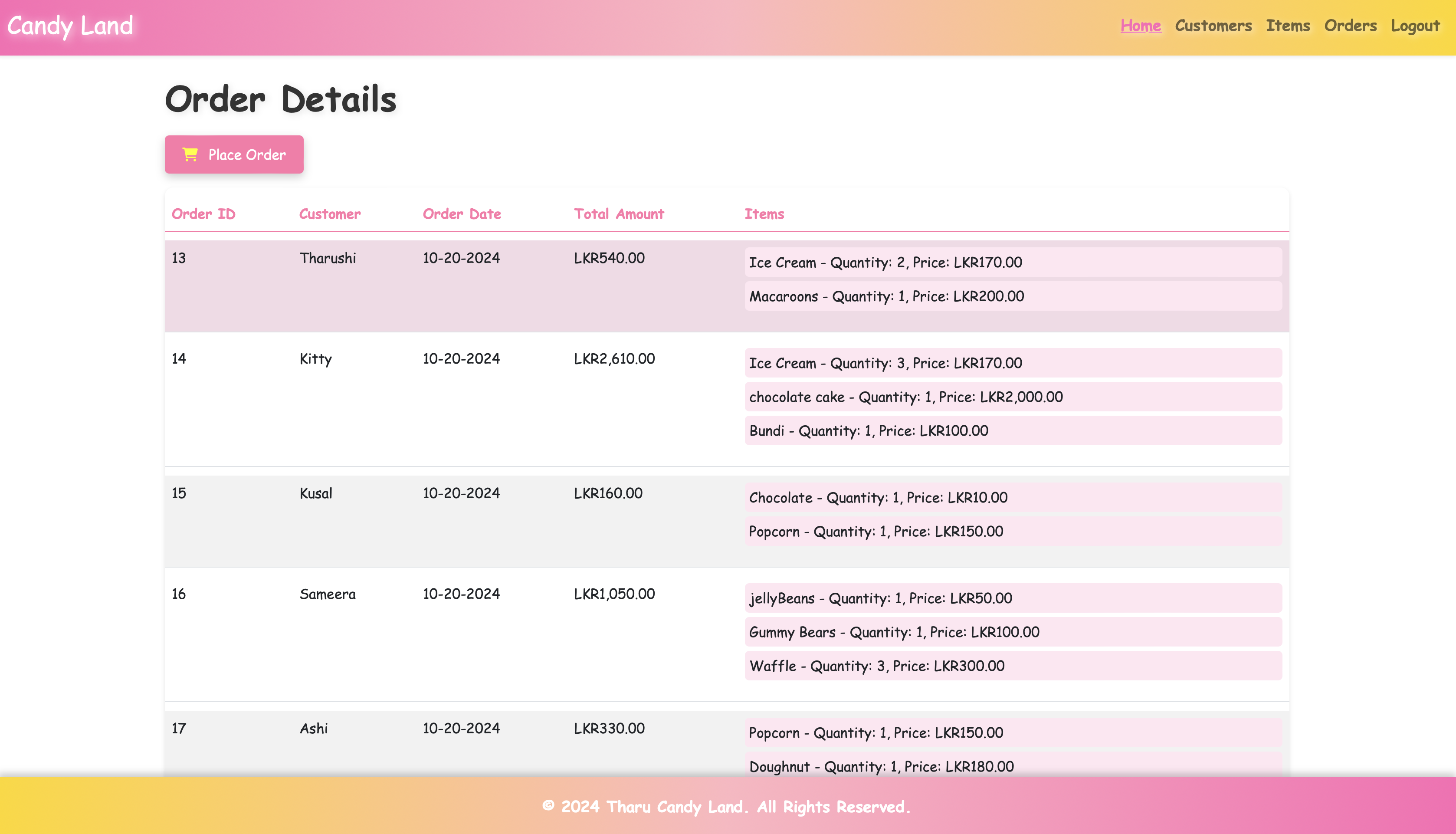Click total amount LKR1,050.00
Viewport: 1456px width, 834px height.
click(x=614, y=594)
